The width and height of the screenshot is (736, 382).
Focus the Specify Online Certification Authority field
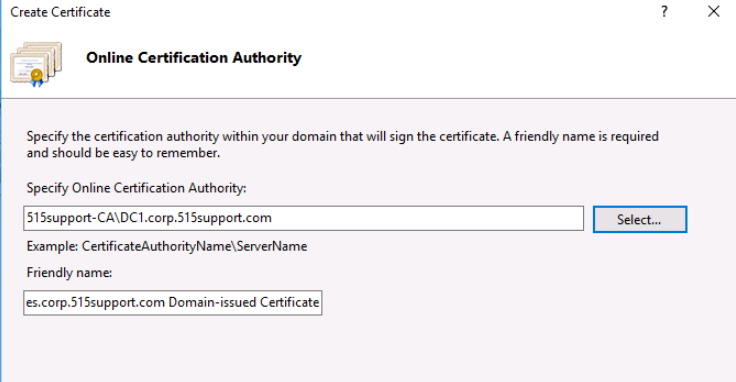coord(303,218)
